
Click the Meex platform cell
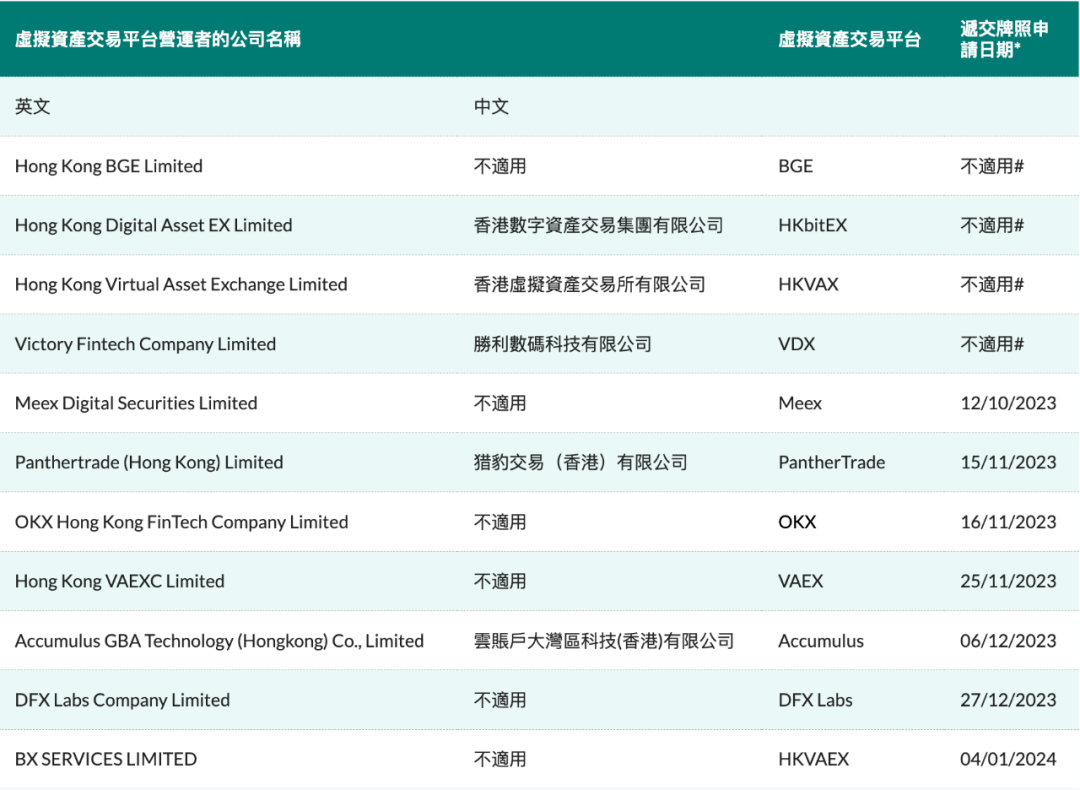click(x=800, y=403)
